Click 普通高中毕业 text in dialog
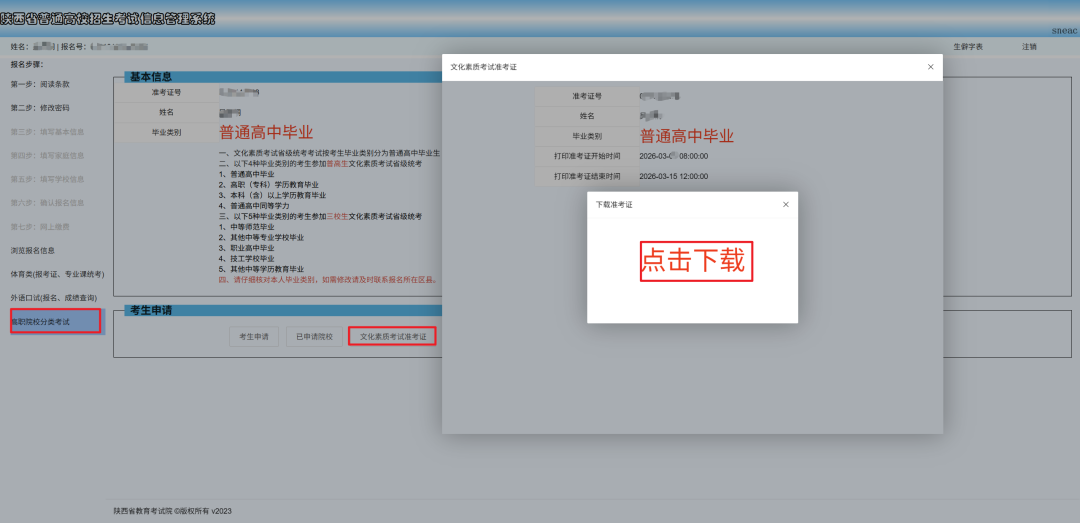Viewport: 1080px width, 523px height. click(687, 136)
